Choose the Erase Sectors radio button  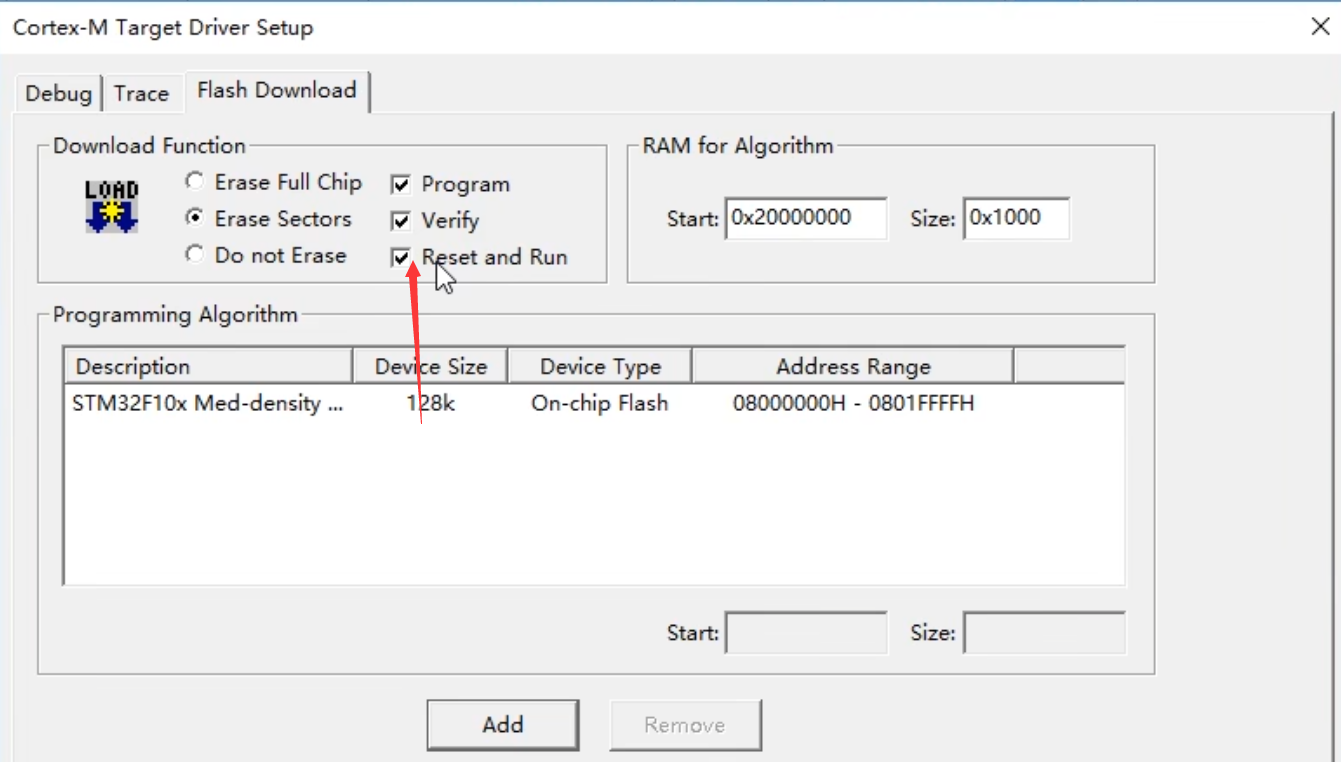tap(195, 218)
